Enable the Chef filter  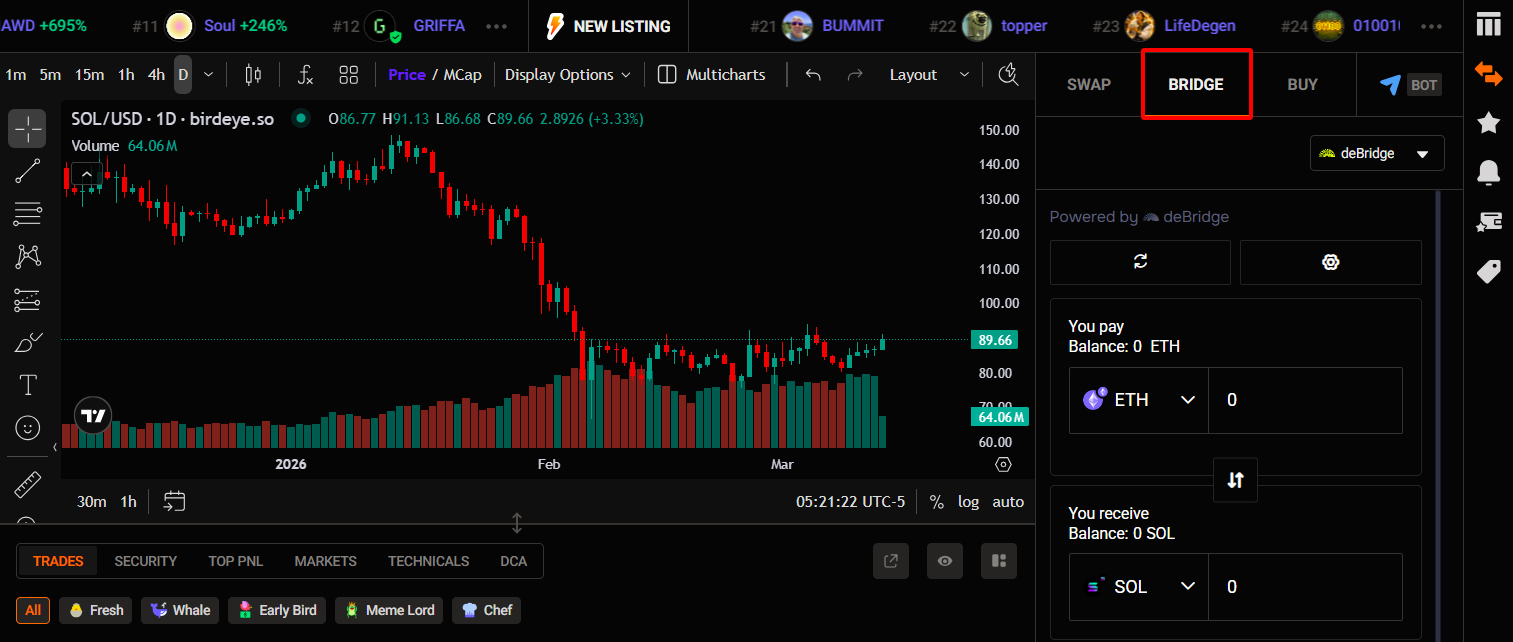(x=485, y=610)
